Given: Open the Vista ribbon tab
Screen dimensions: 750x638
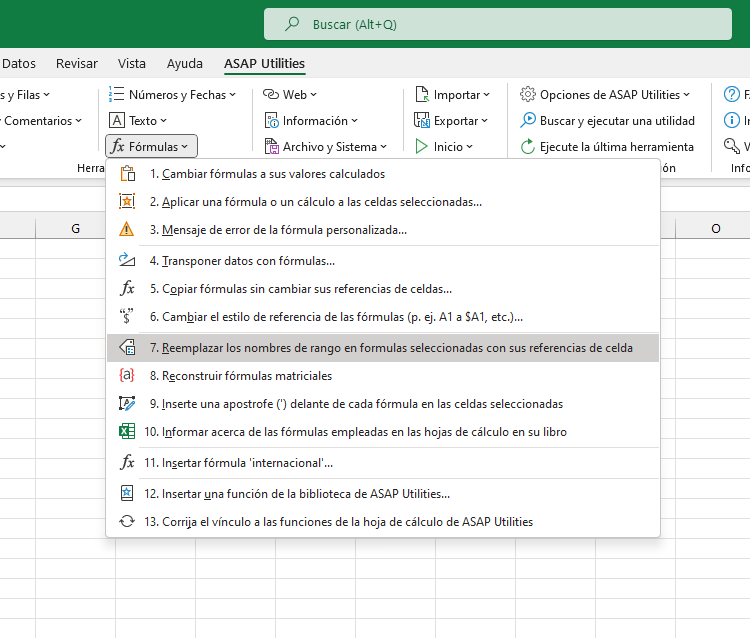Looking at the screenshot, I should (x=132, y=63).
